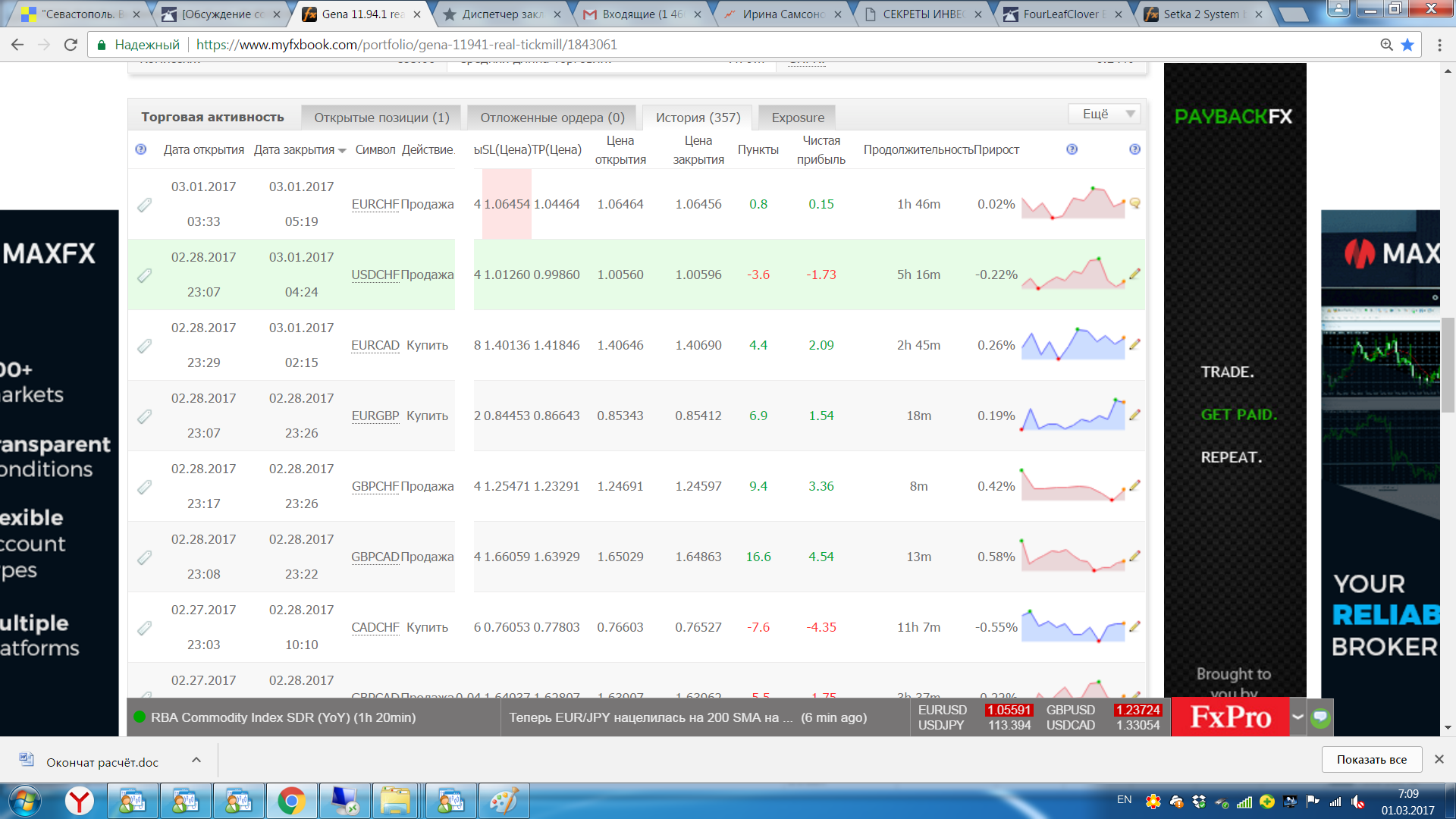Click the paperclip icon in the EURCHF row
Screen dimensions: 1456x819
pos(145,205)
